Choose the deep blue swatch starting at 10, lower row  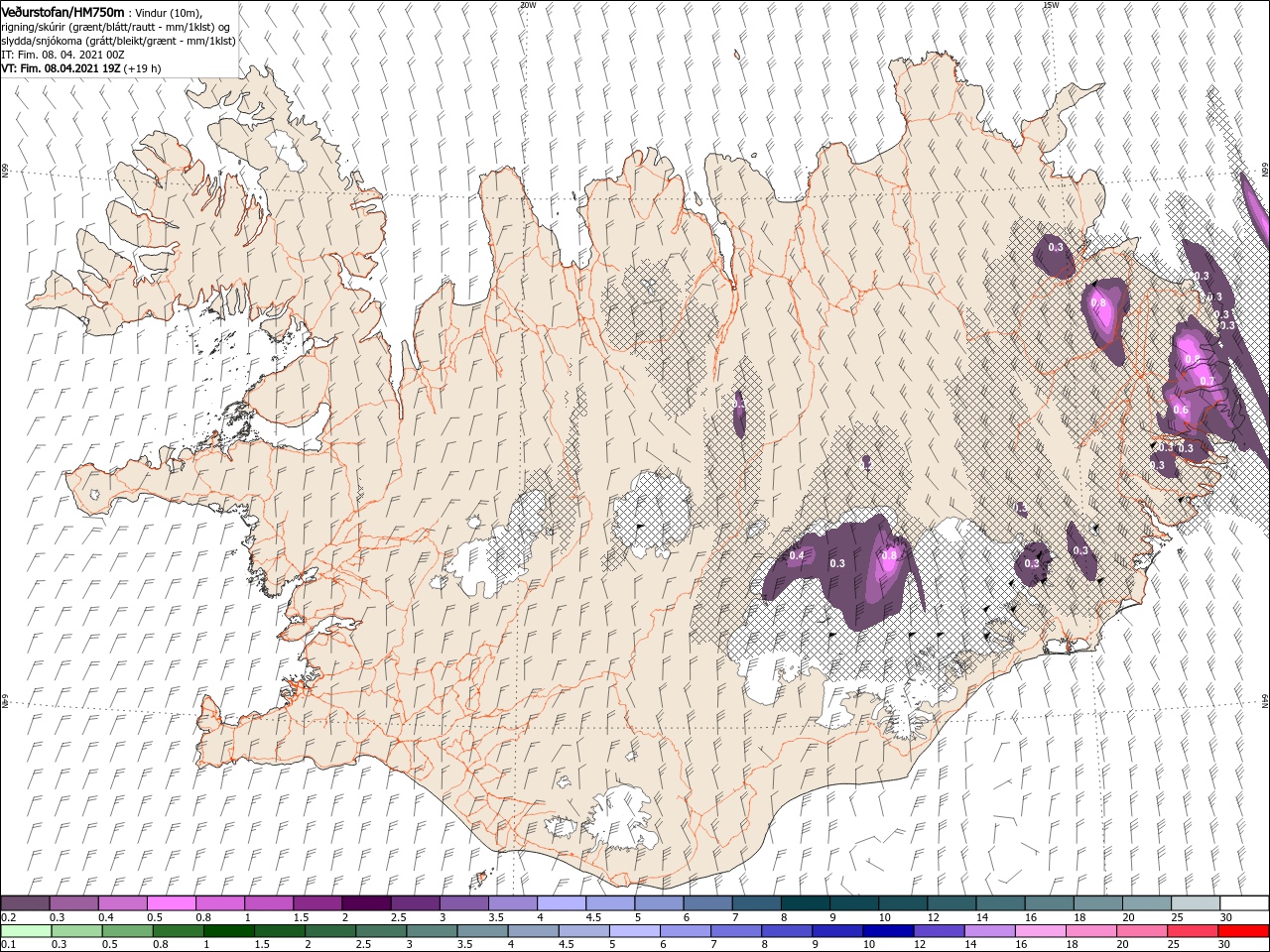(887, 931)
